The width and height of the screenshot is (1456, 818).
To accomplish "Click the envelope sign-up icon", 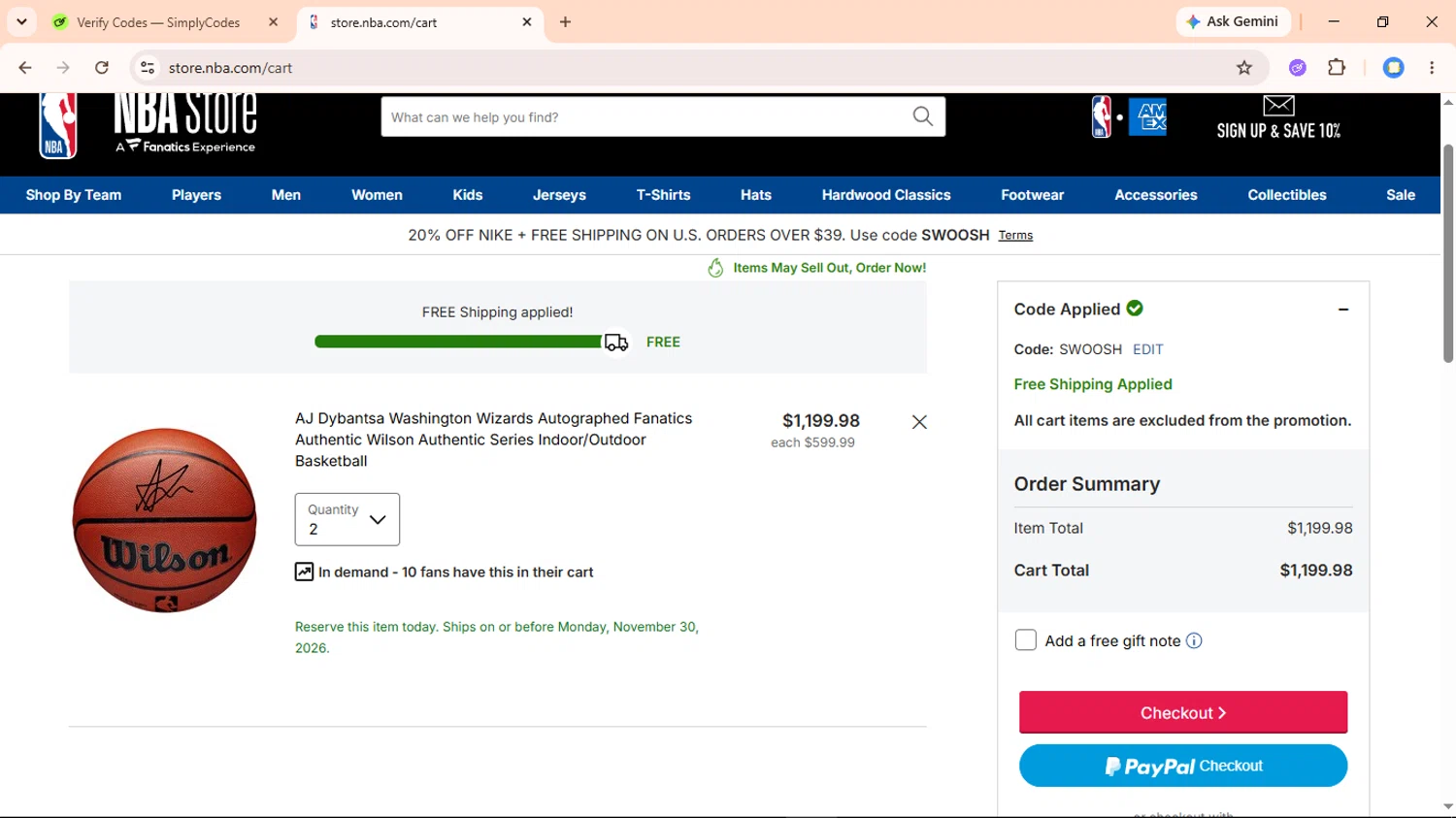I will [x=1278, y=105].
